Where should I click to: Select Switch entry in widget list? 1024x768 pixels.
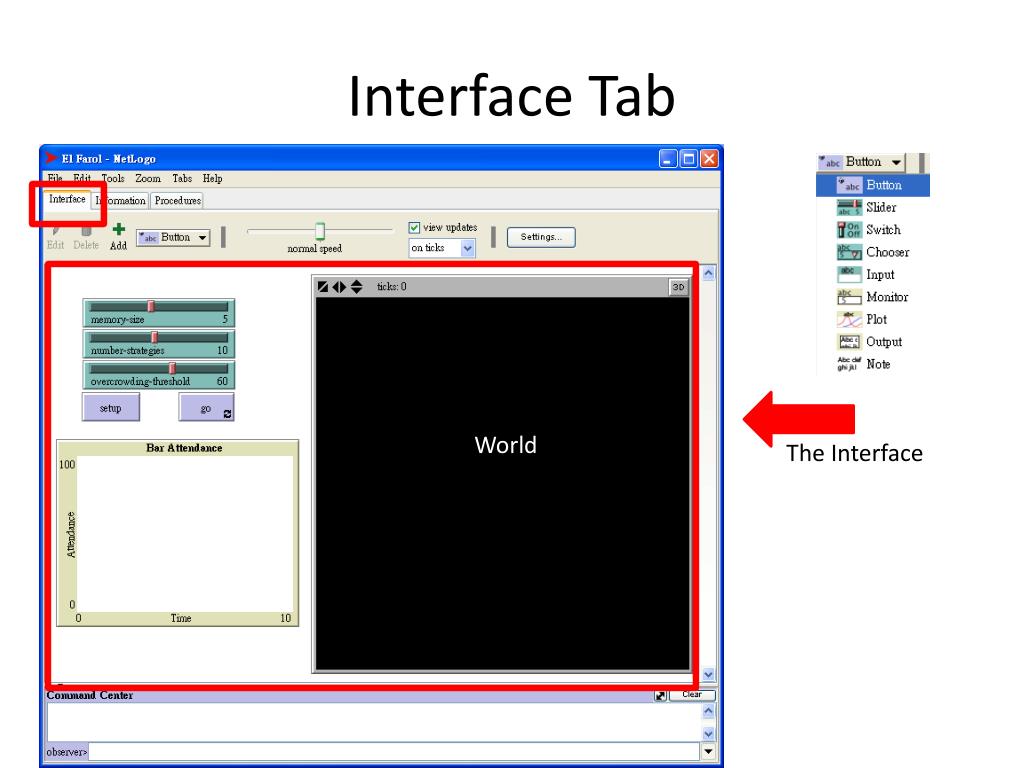tap(872, 230)
